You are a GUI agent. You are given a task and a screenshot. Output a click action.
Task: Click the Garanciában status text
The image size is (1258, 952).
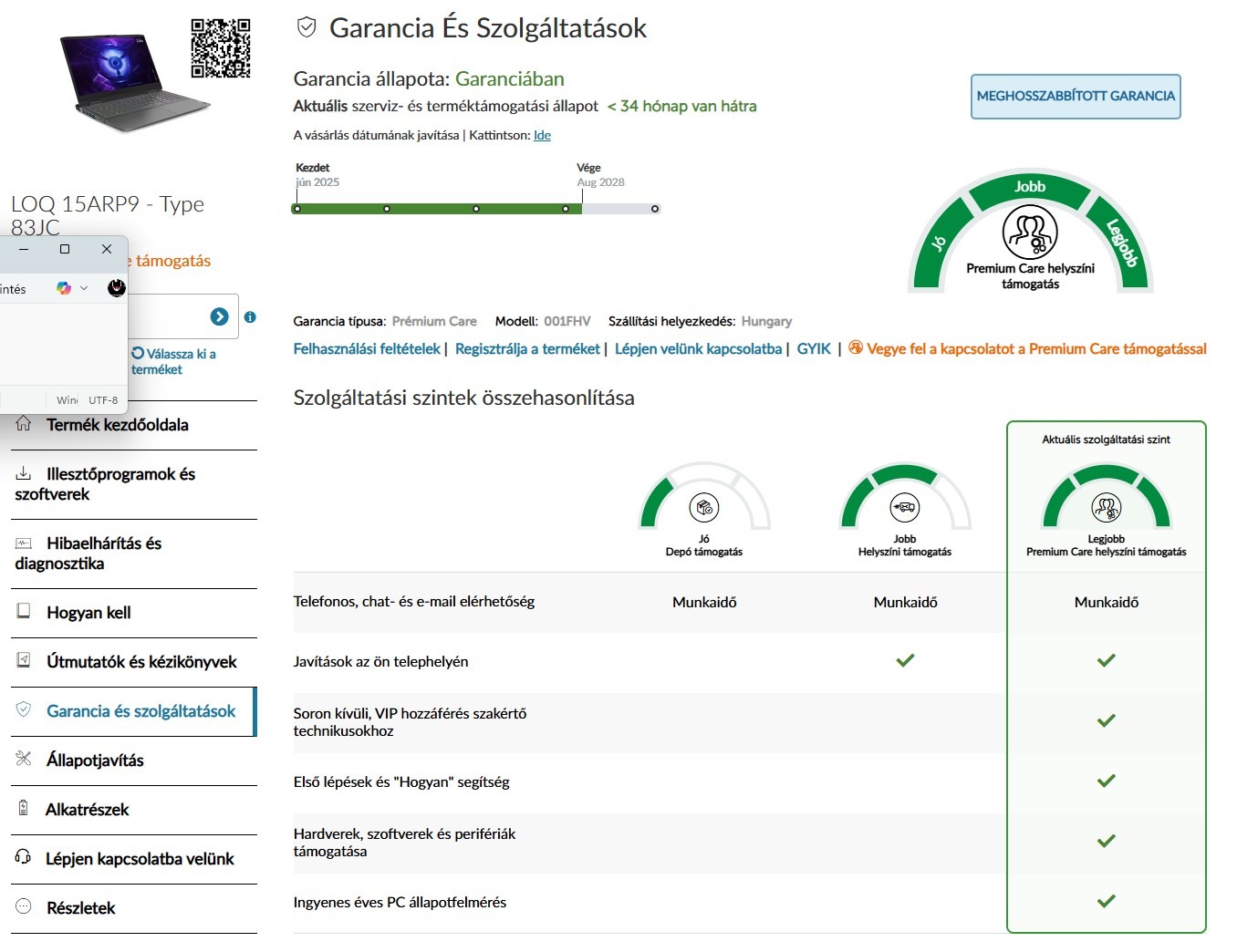(509, 79)
